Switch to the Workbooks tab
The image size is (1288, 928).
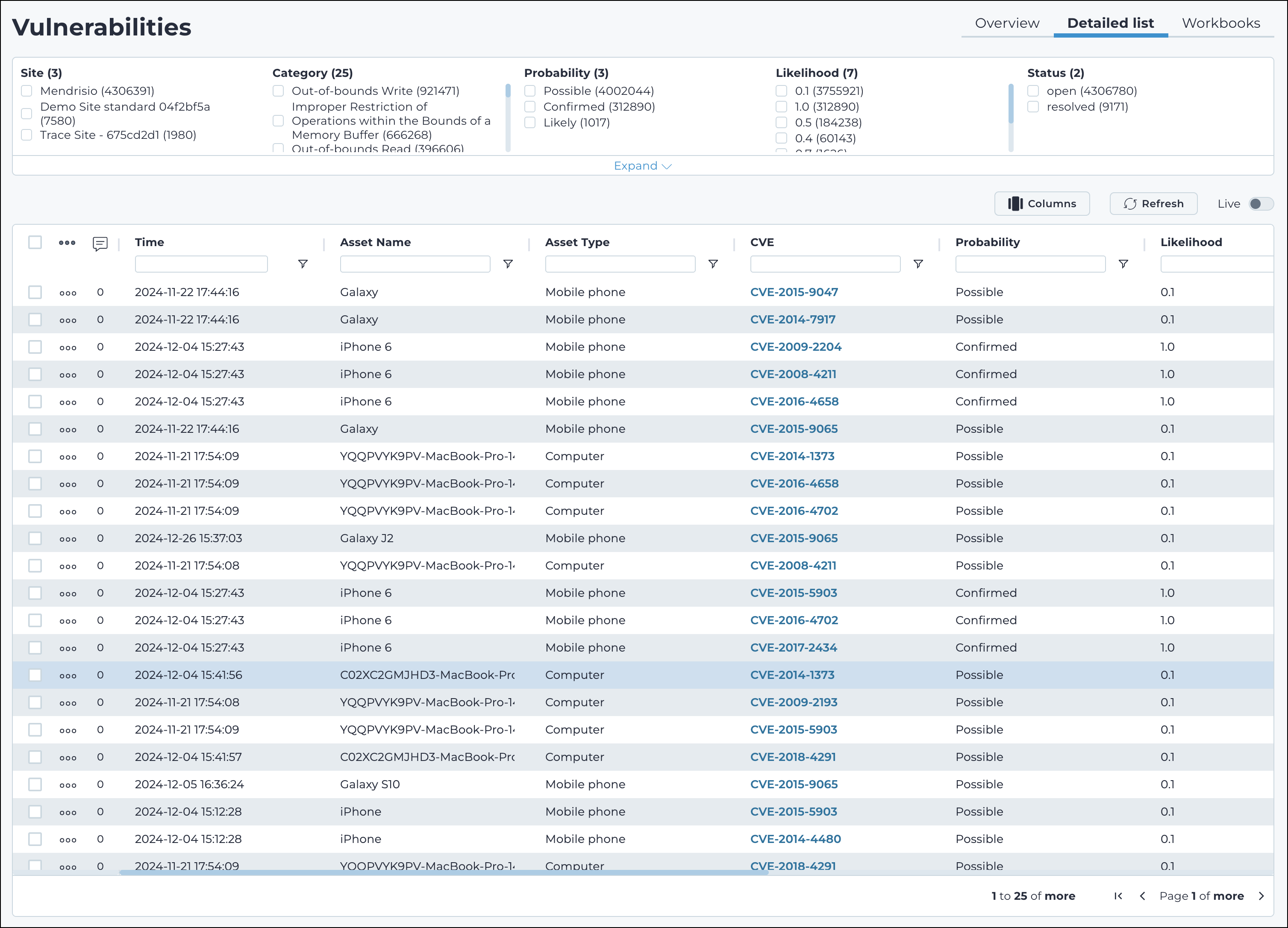[1221, 23]
